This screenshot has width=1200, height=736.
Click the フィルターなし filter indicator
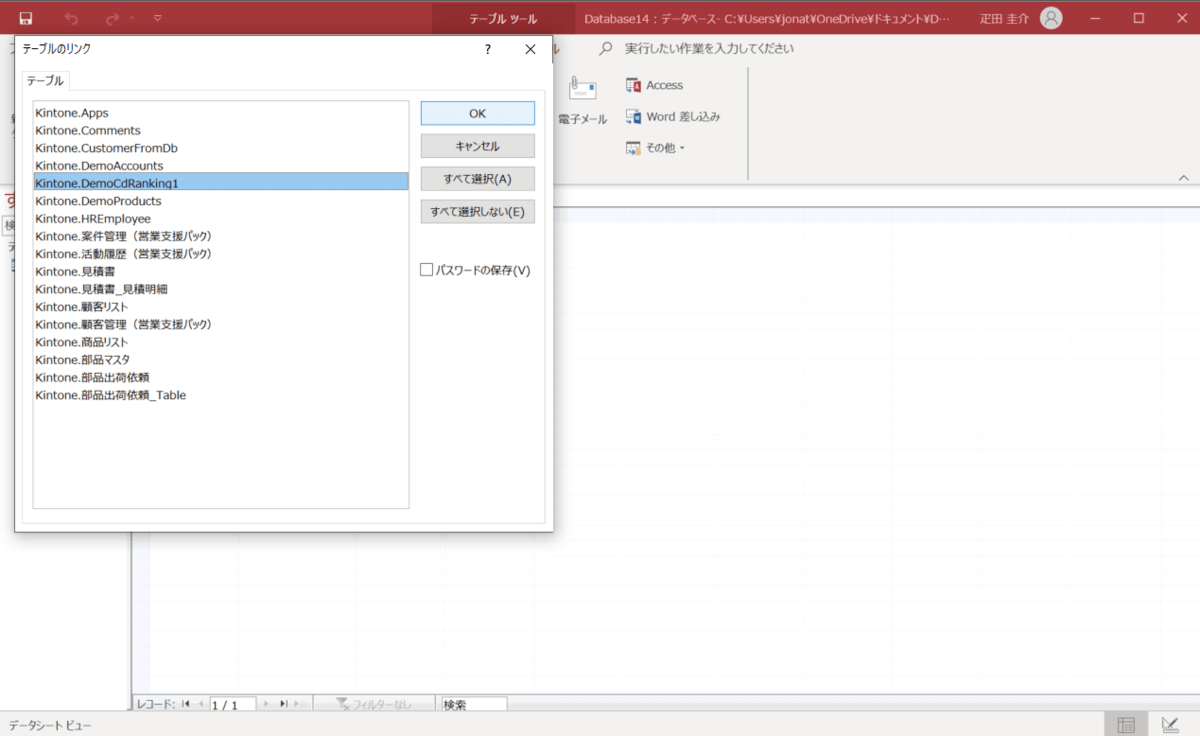(374, 704)
